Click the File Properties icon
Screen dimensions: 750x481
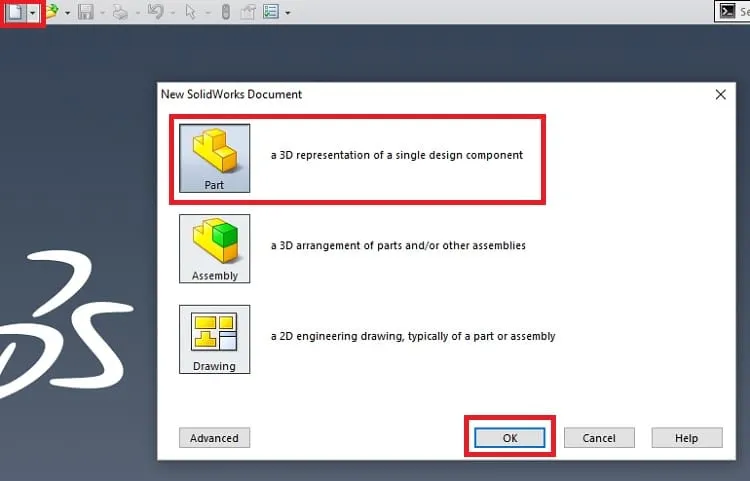(x=248, y=12)
